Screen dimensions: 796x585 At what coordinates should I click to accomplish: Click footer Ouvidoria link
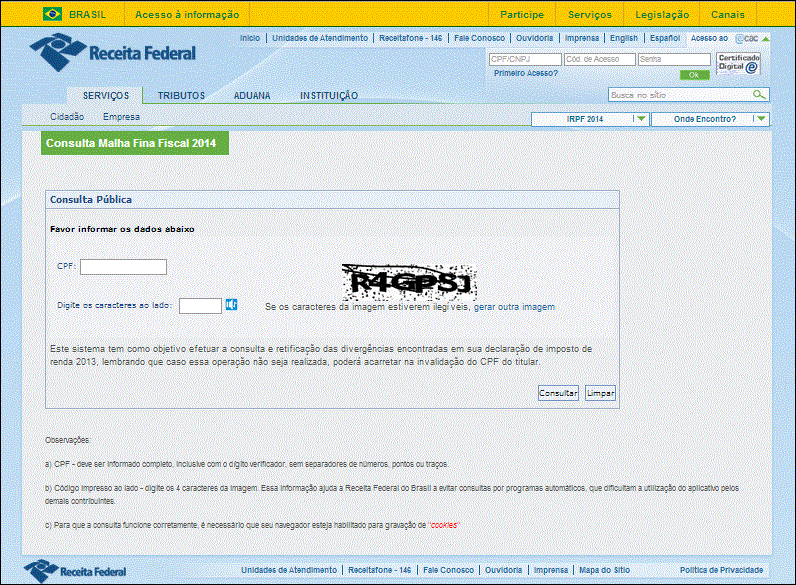tap(503, 570)
